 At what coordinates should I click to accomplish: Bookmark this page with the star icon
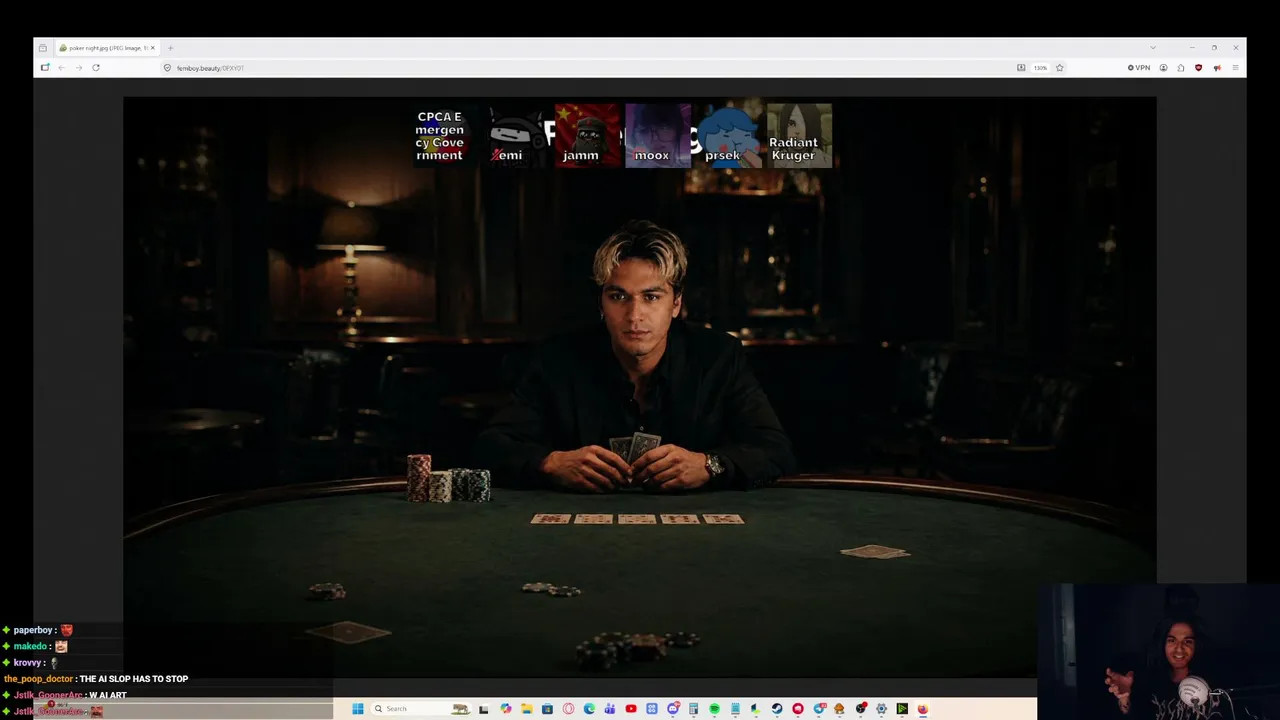(x=1060, y=68)
